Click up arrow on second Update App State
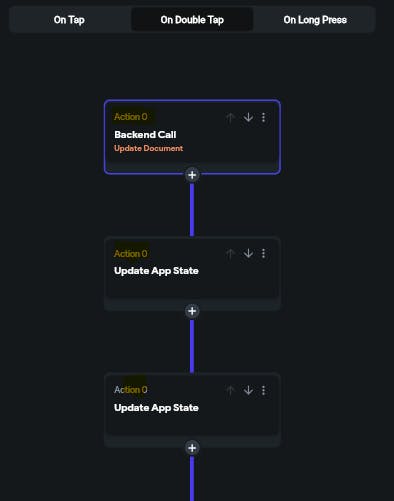 [x=230, y=390]
